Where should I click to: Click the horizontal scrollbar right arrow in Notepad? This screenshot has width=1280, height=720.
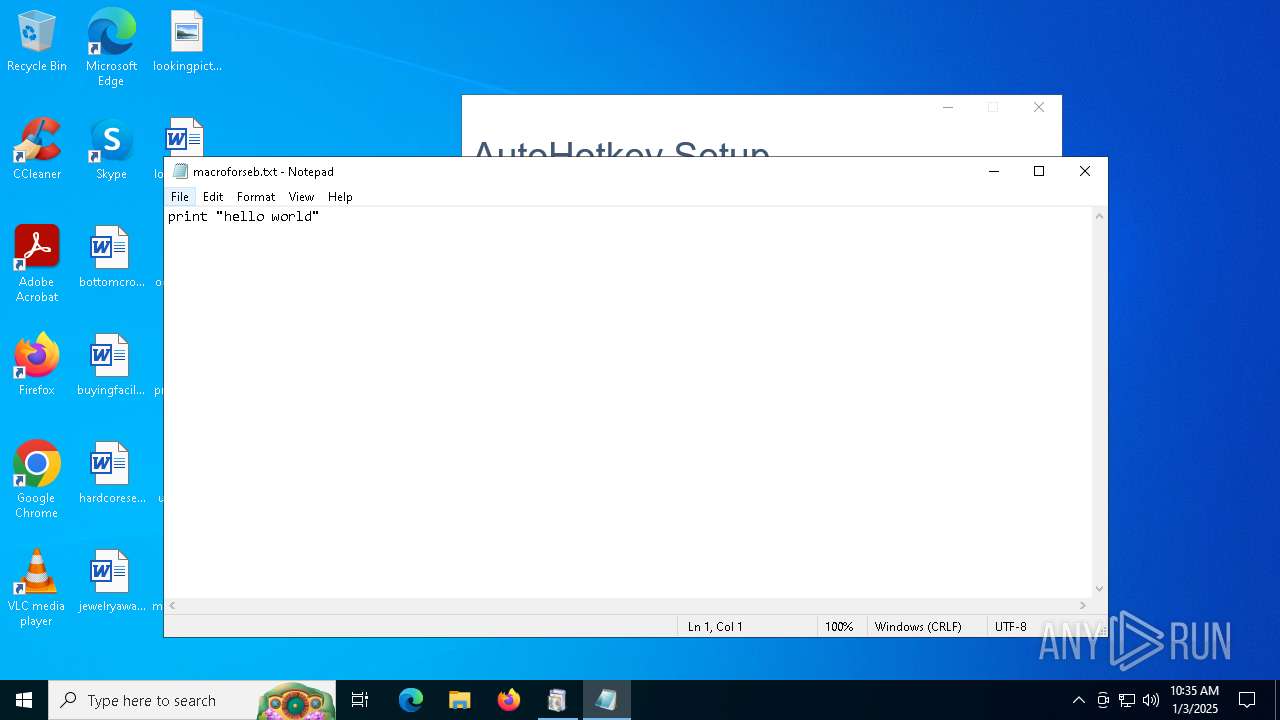(1082, 605)
